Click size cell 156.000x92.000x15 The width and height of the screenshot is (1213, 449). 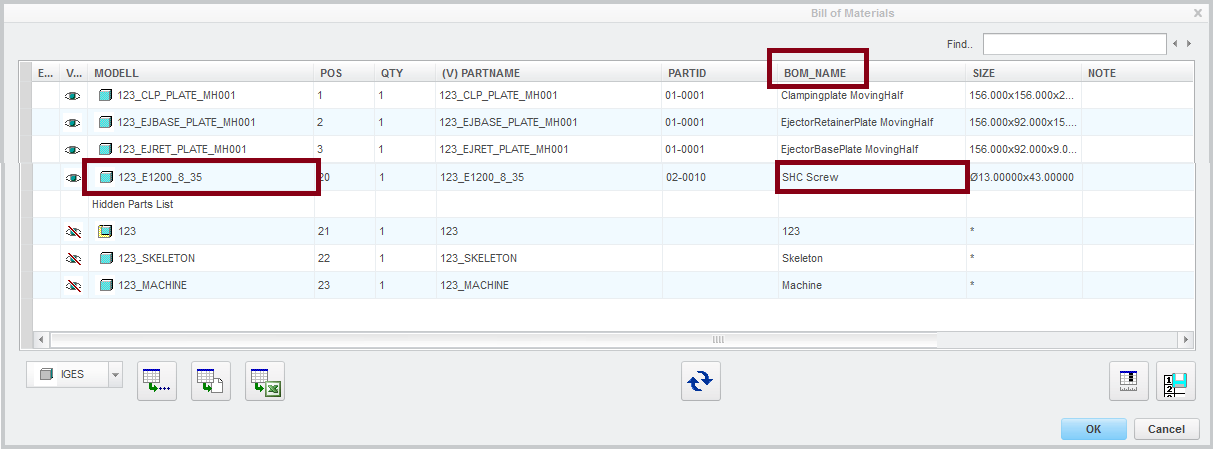[1024, 123]
